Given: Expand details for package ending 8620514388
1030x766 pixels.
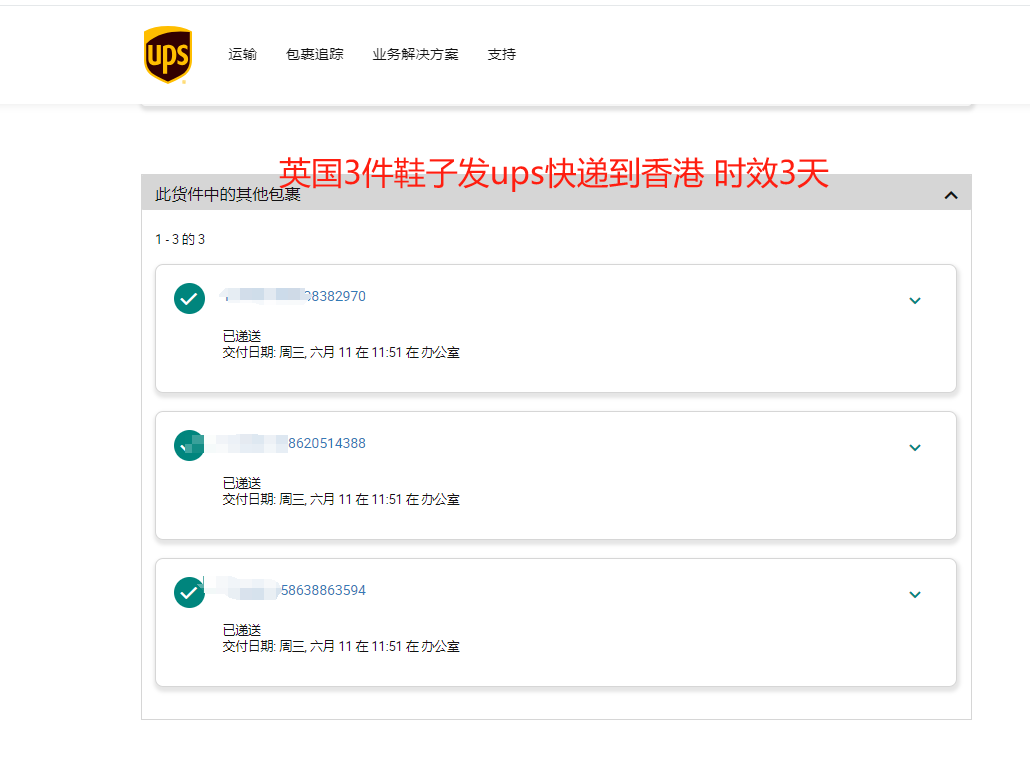Looking at the screenshot, I should coord(914,447).
